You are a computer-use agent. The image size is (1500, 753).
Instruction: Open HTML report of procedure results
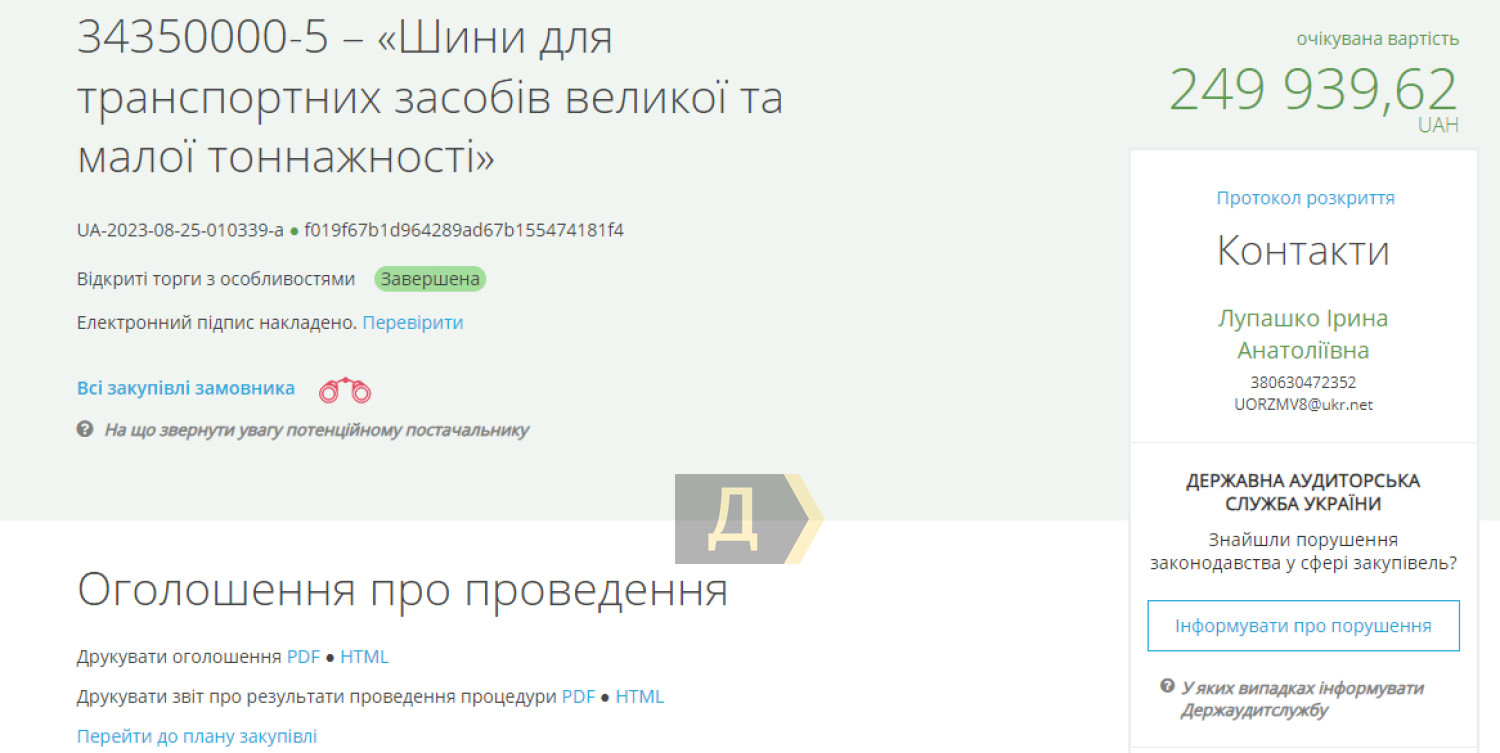pos(639,697)
